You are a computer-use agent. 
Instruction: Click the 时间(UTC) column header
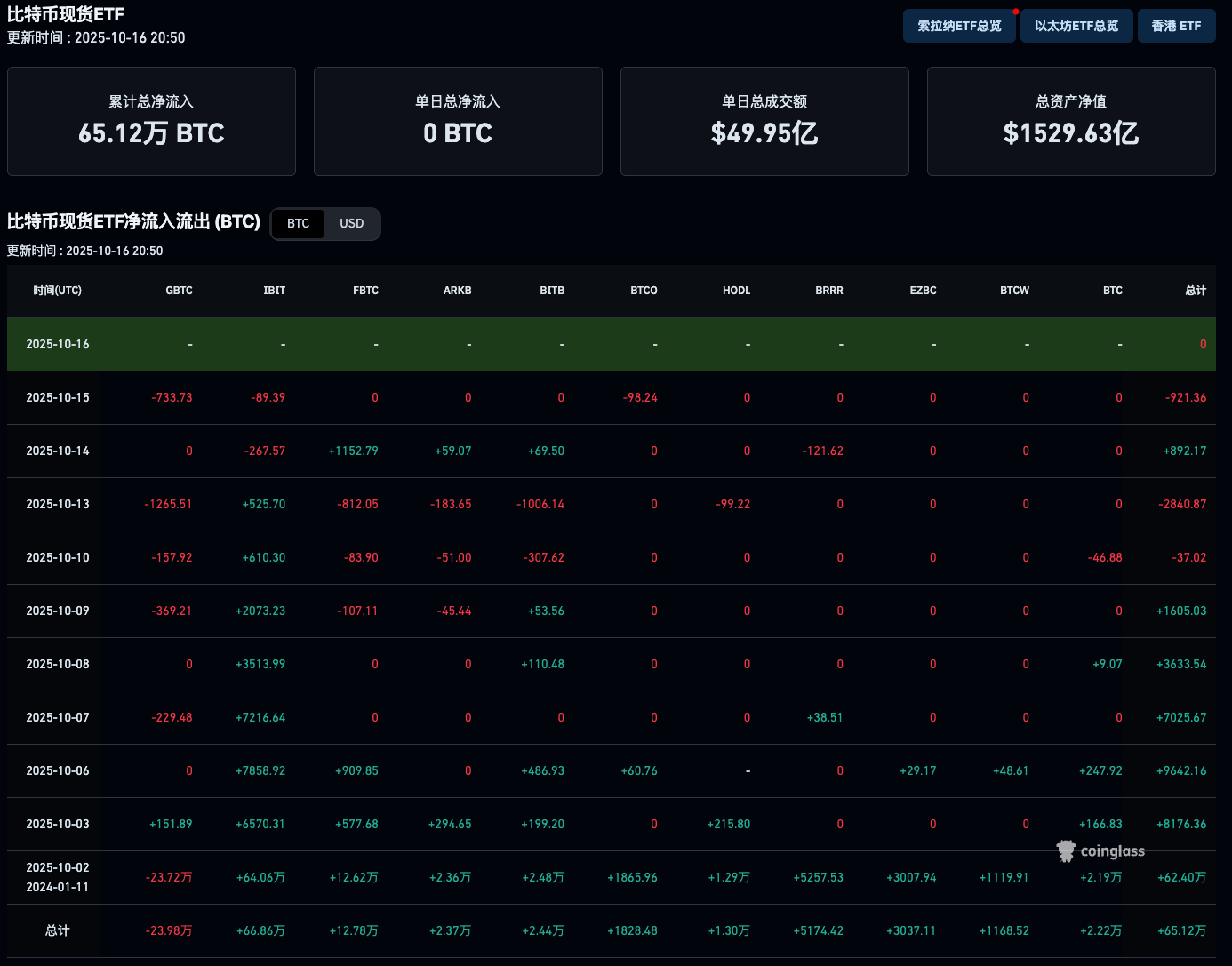click(x=57, y=291)
